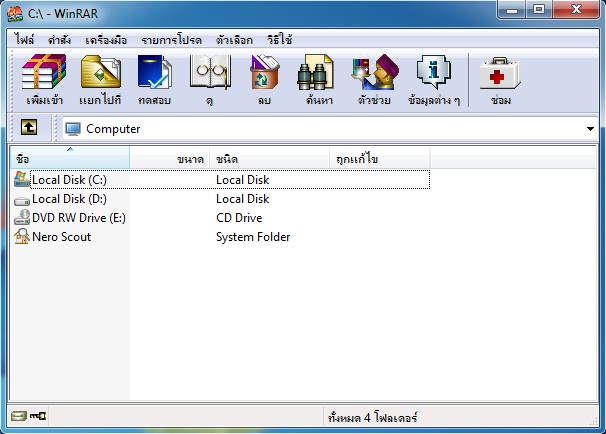Sort by Size (ขนาด) column header
The width and height of the screenshot is (606, 434).
point(170,157)
